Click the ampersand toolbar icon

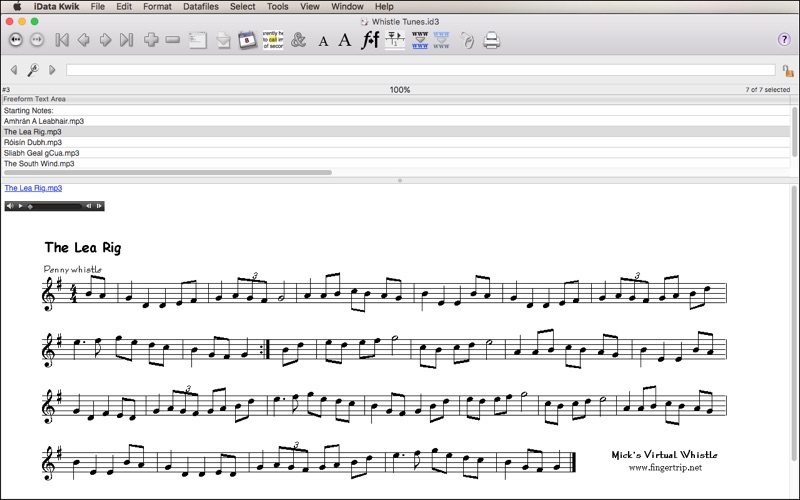298,40
